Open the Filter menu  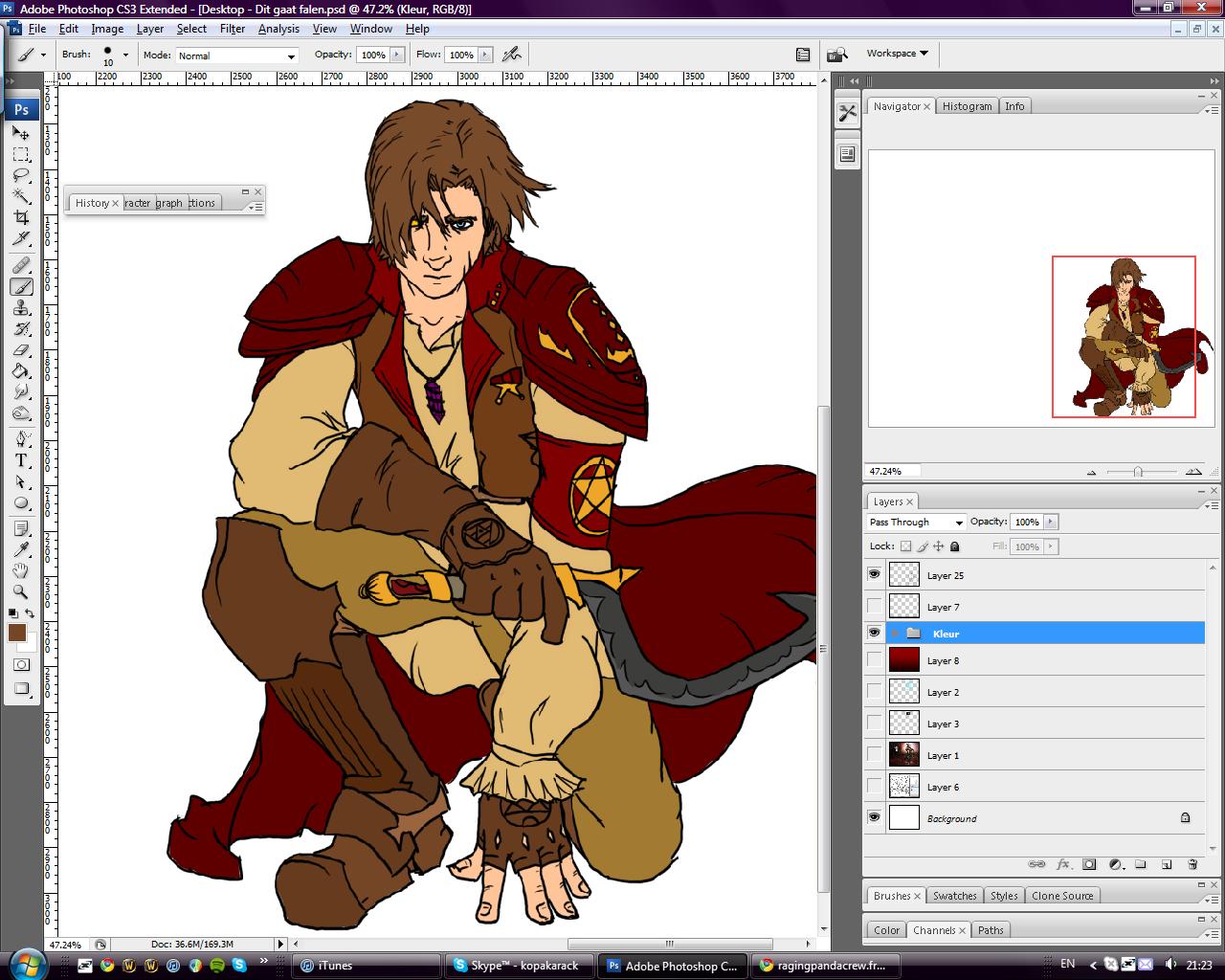pyautogui.click(x=233, y=29)
